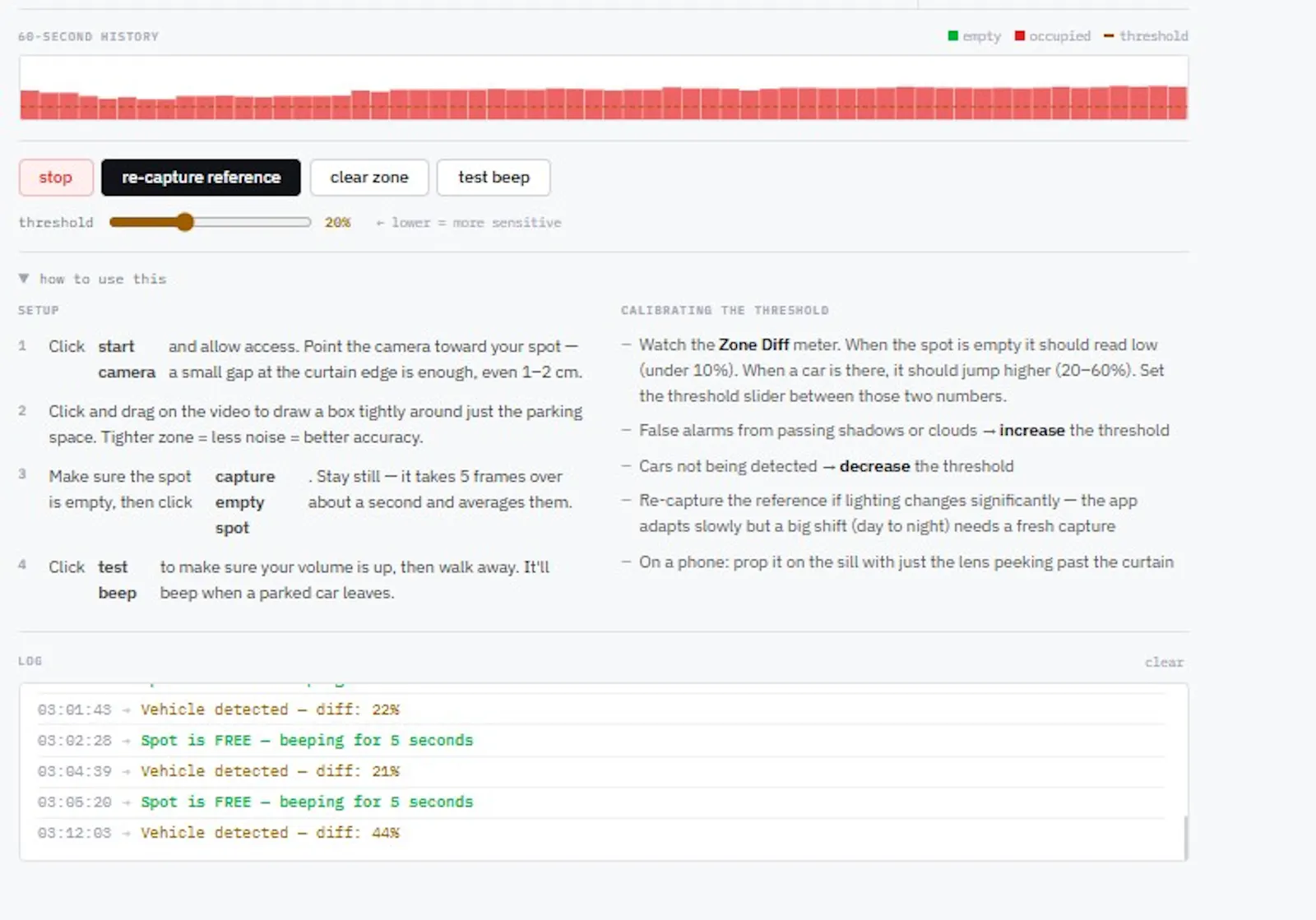Click the 20% threshold value
The width and height of the screenshot is (1316, 920).
pyautogui.click(x=337, y=222)
